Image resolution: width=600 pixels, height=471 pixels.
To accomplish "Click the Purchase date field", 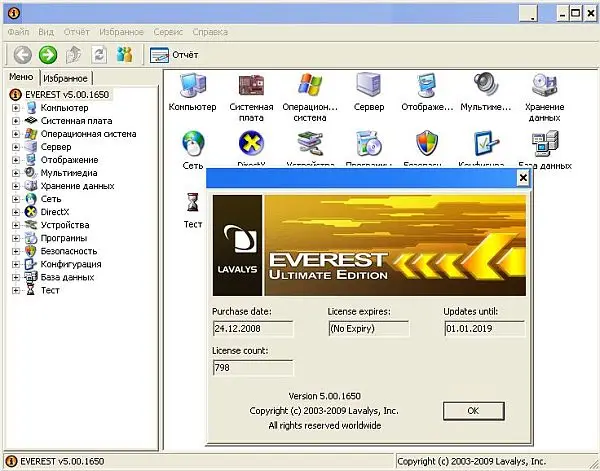I will pyautogui.click(x=253, y=329).
